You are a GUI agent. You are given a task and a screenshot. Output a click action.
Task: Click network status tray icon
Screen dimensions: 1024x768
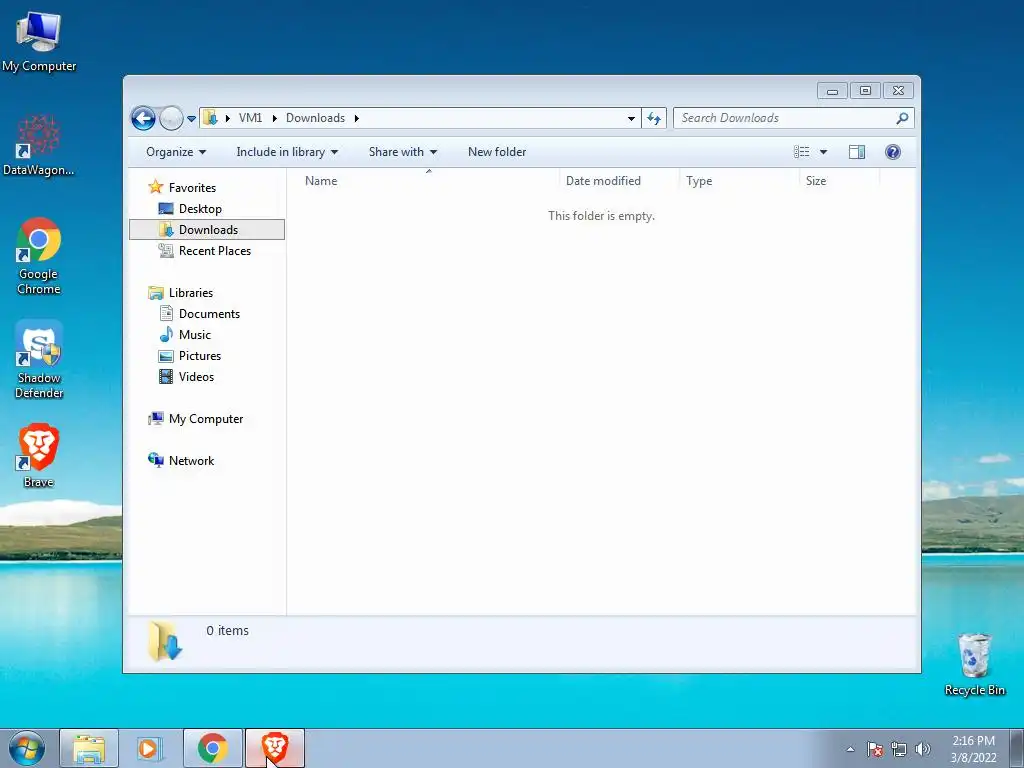point(899,750)
